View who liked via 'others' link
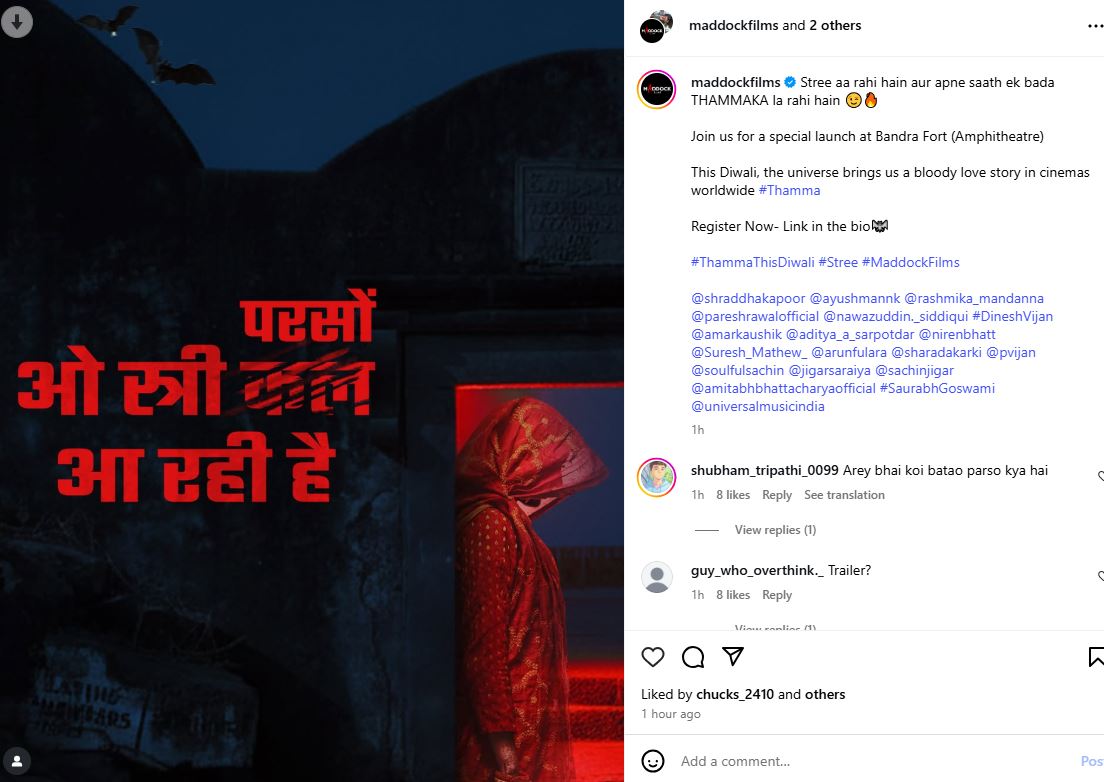This screenshot has width=1104, height=782. click(824, 694)
